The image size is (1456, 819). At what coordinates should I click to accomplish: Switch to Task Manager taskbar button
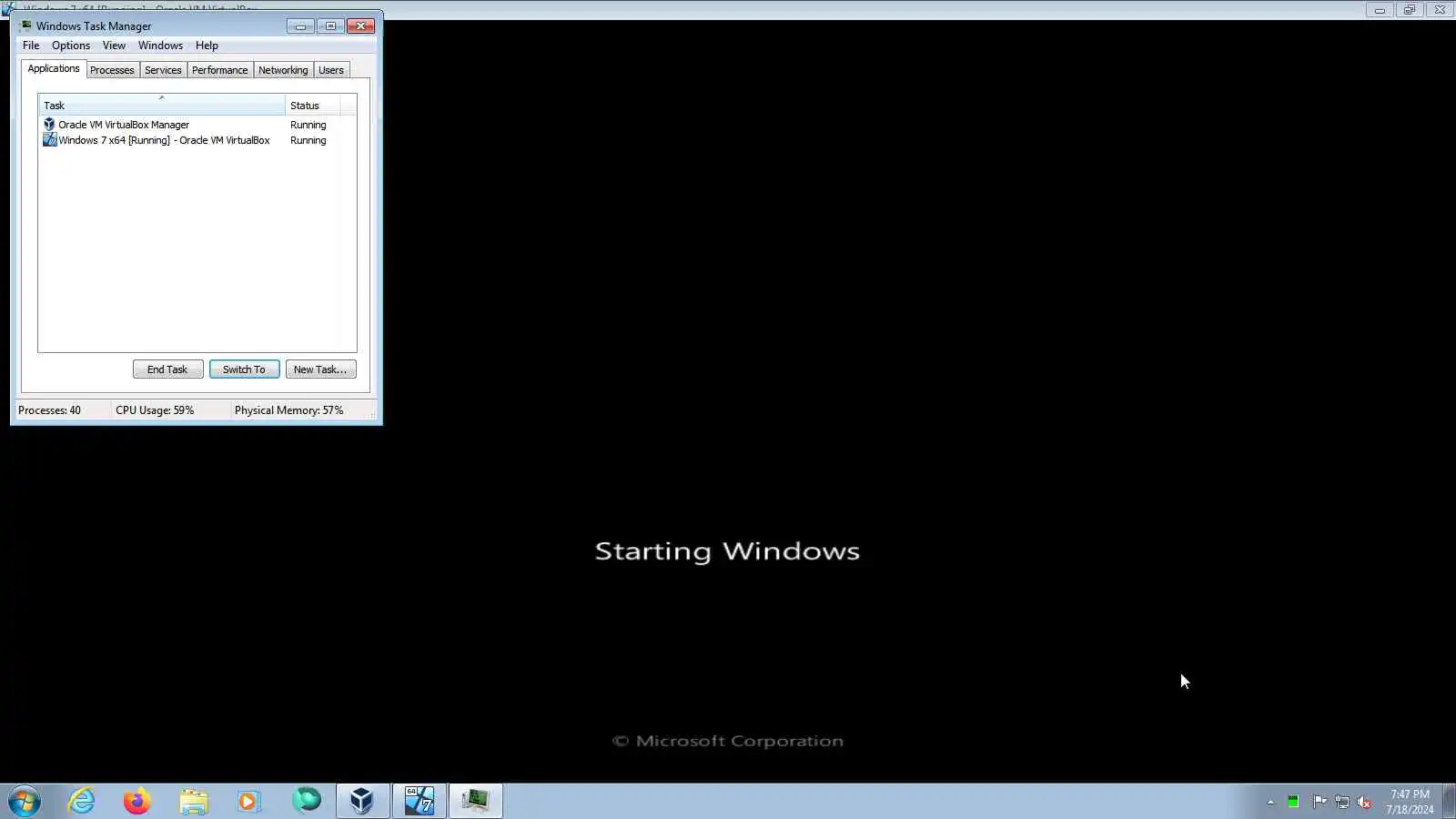[476, 802]
